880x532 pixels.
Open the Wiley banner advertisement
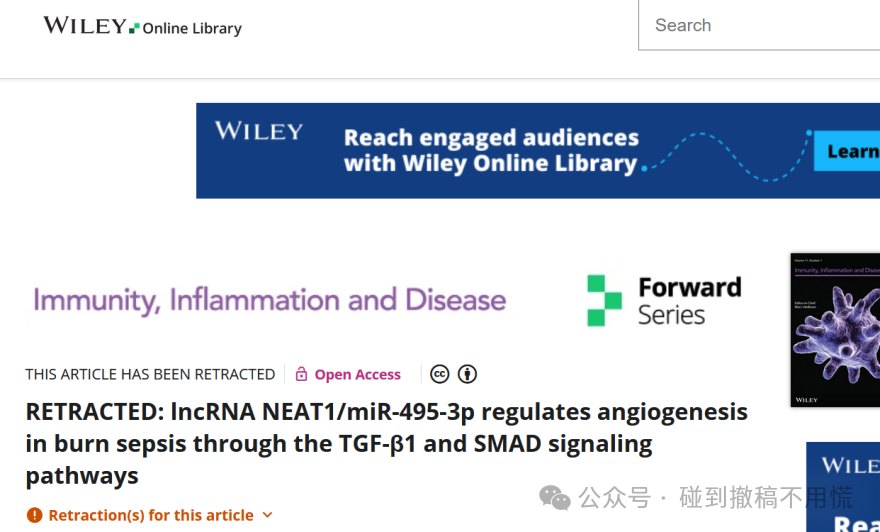pos(538,150)
